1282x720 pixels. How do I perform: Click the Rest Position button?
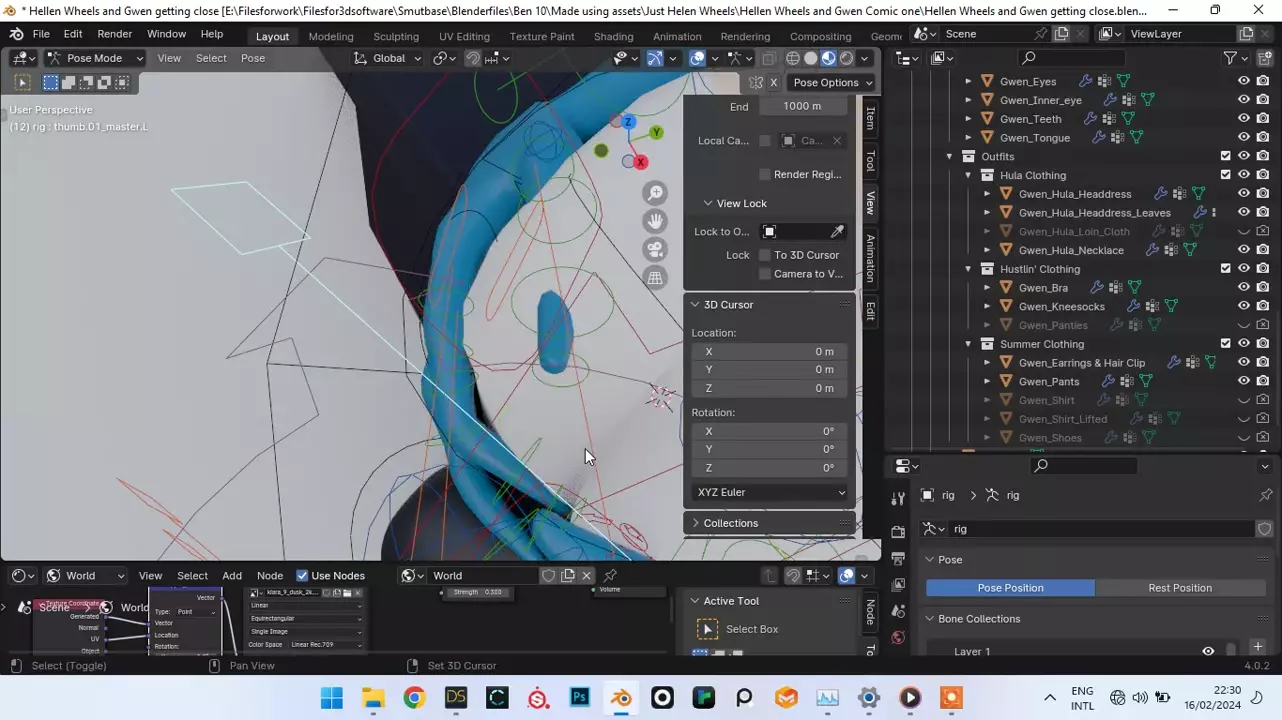pos(1179,588)
